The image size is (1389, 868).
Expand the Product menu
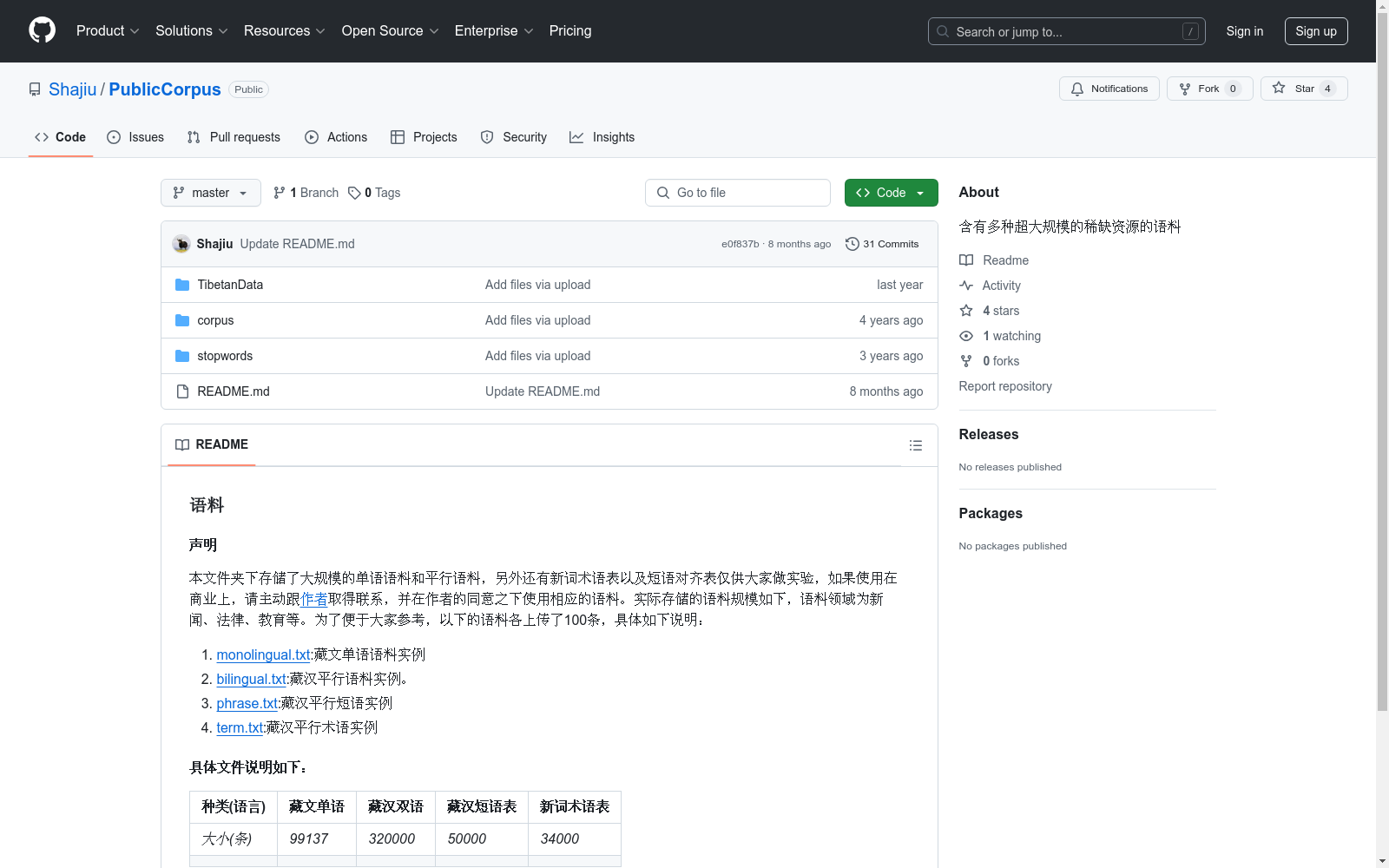pos(108,31)
